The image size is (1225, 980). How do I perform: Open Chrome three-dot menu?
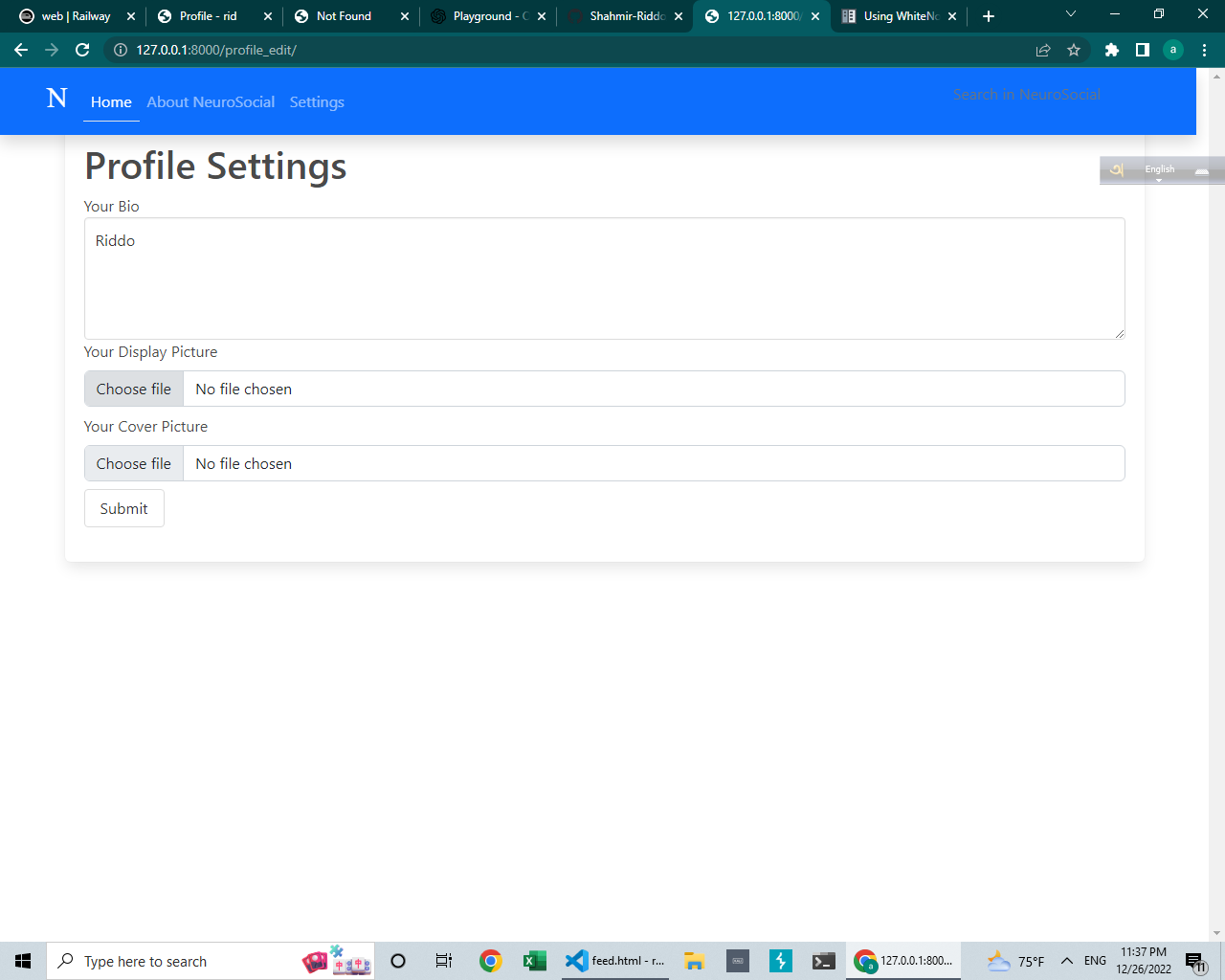click(1204, 50)
